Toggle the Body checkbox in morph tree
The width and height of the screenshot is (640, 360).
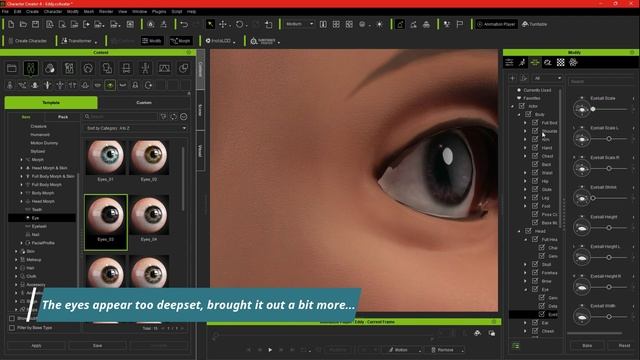528,114
